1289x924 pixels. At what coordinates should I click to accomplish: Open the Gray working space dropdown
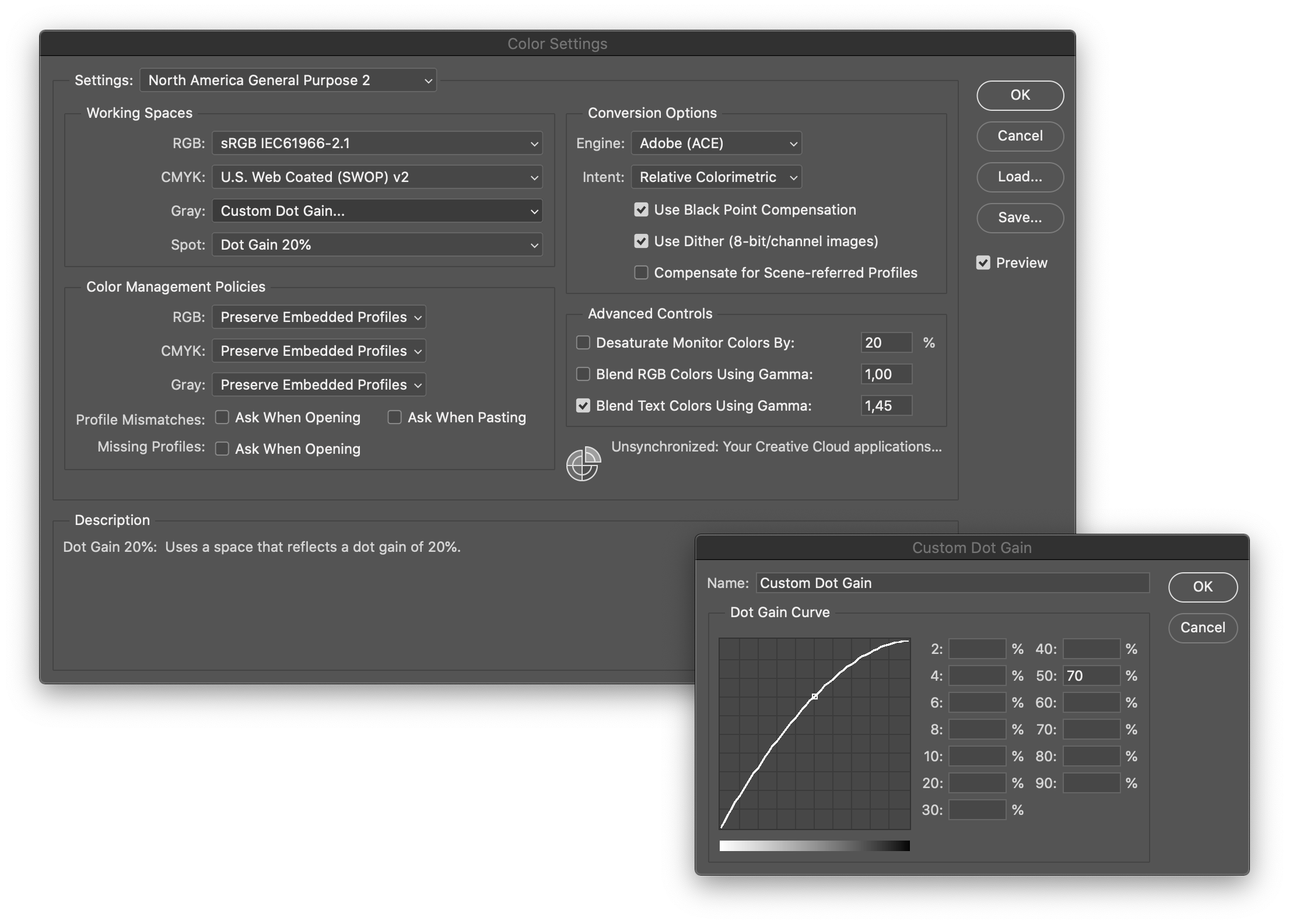[x=377, y=211]
